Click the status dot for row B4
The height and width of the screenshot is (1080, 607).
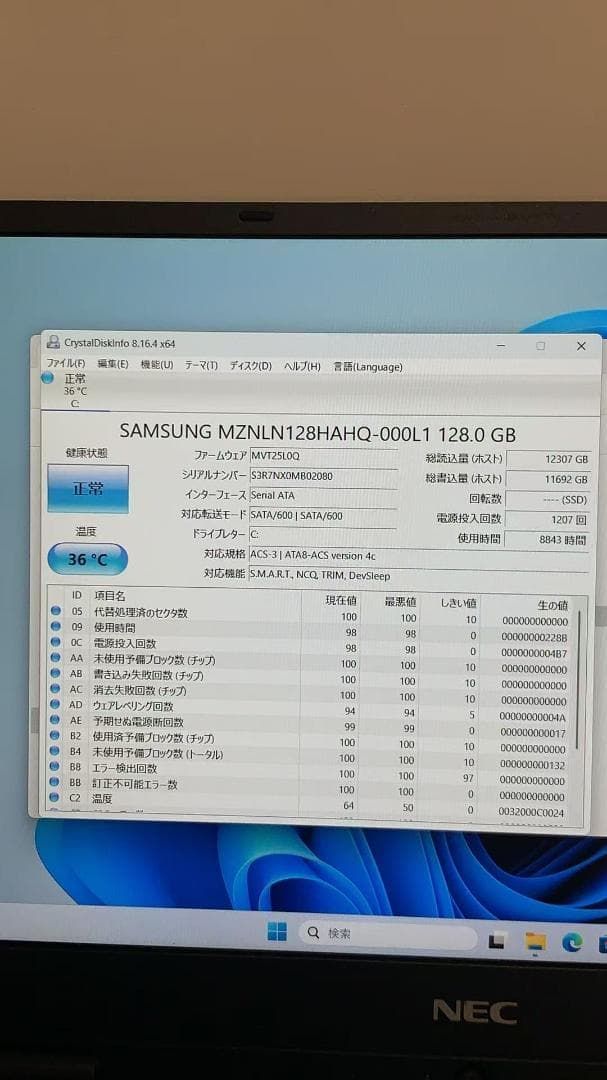click(56, 751)
